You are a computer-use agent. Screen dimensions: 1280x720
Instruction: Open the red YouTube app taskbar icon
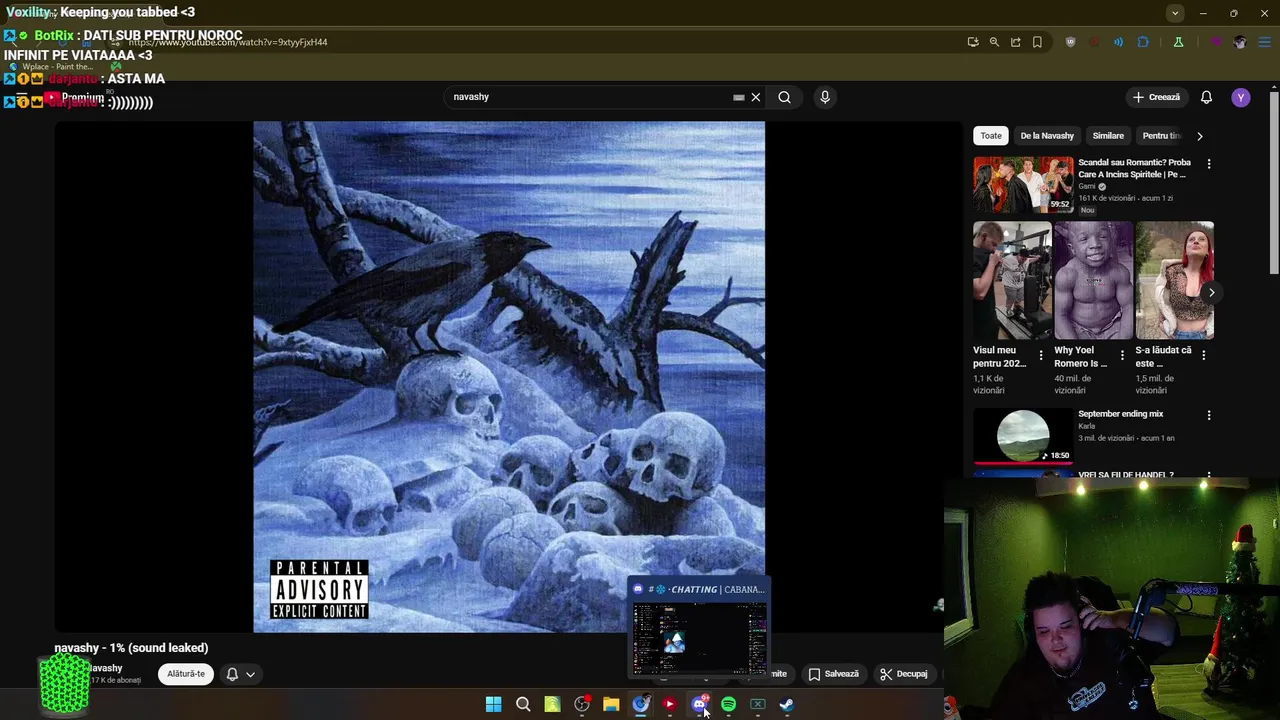(669, 704)
